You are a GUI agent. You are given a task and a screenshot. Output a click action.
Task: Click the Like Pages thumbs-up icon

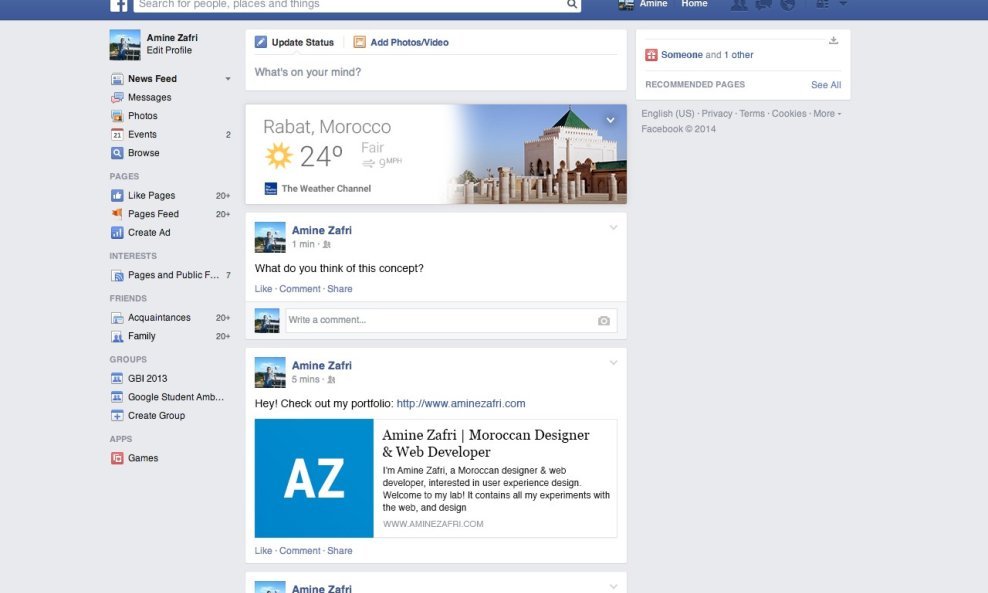coord(117,195)
